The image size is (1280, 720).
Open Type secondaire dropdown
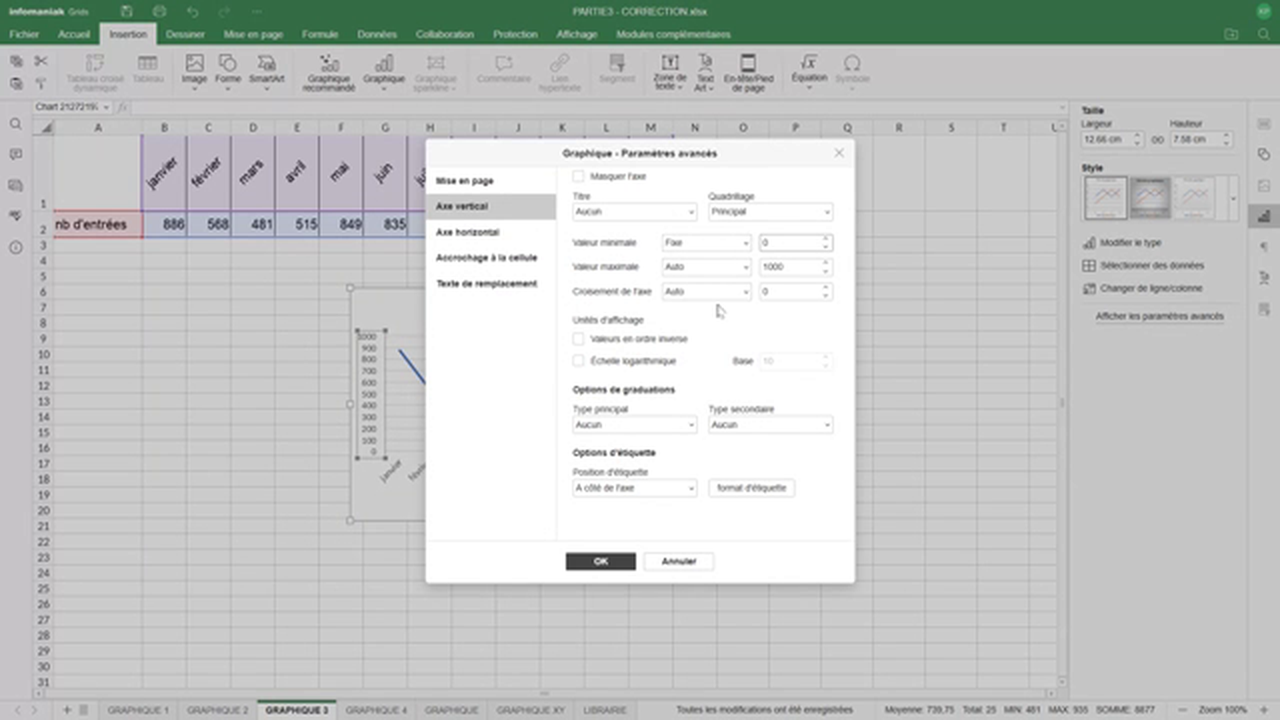pyautogui.click(x=770, y=425)
